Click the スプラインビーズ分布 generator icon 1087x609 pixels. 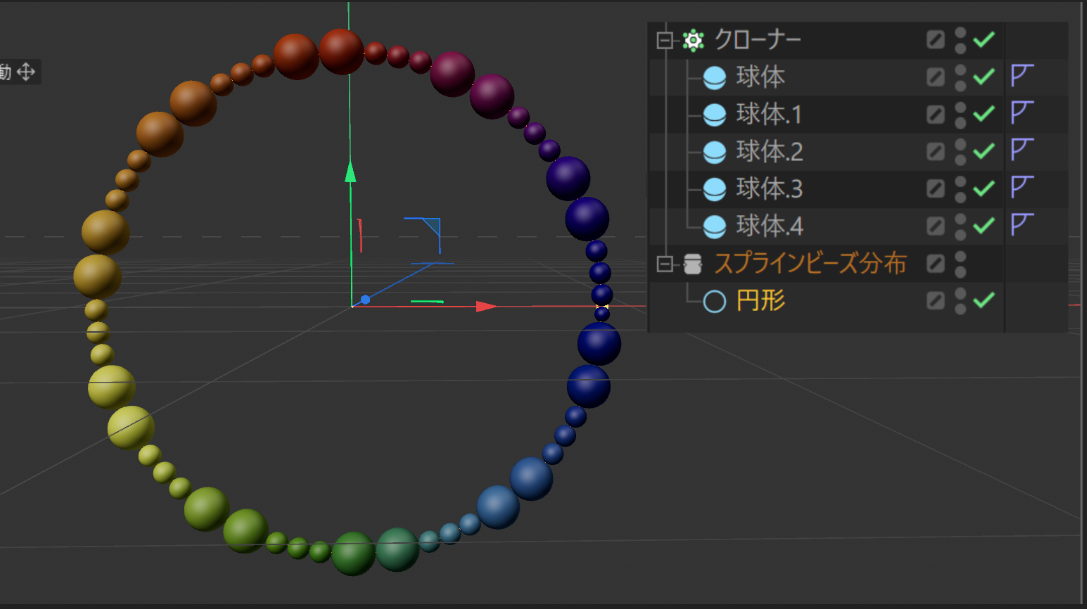[692, 264]
